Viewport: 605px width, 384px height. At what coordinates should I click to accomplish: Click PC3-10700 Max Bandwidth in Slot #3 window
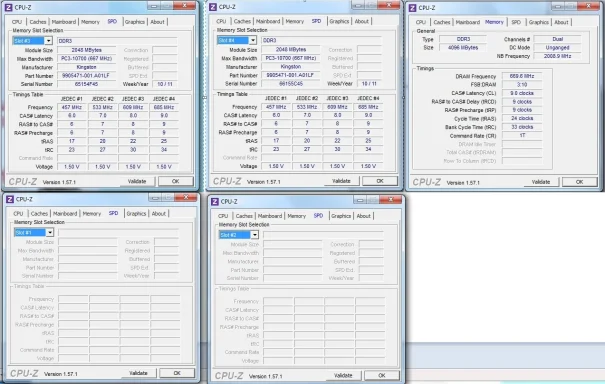[x=86, y=59]
